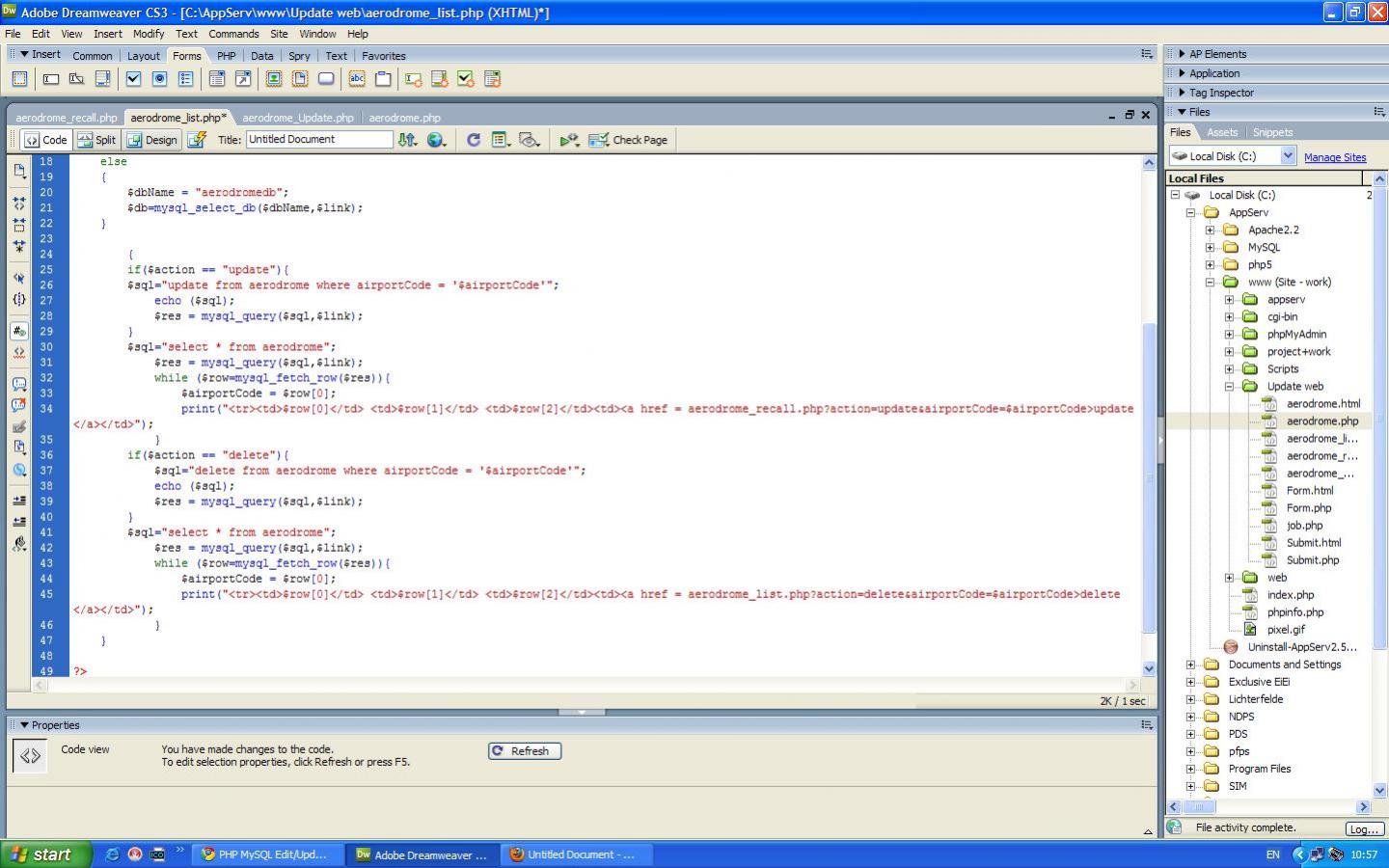Open the Modify menu
Screen dimensions: 1389x868
(x=149, y=34)
